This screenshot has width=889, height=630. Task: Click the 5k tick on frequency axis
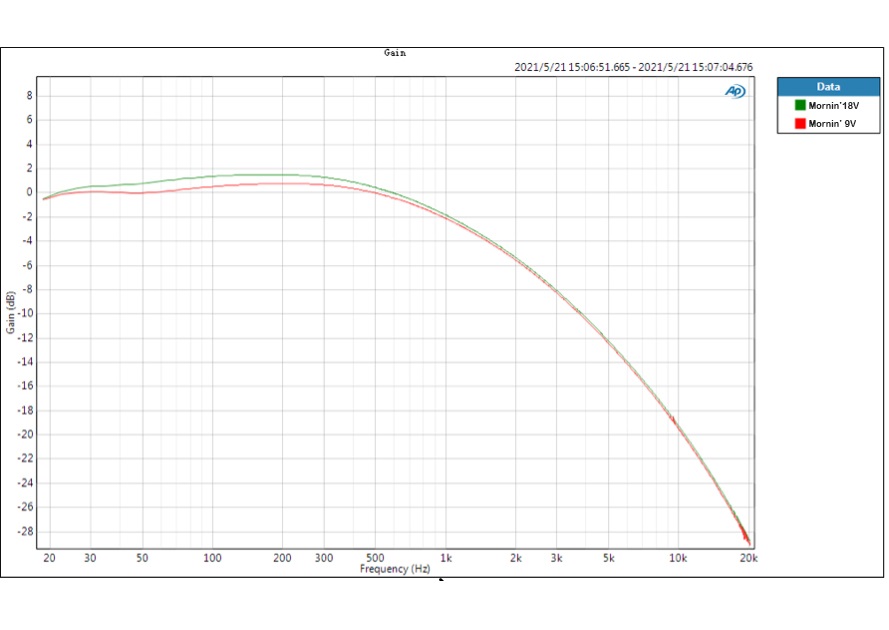(x=609, y=558)
